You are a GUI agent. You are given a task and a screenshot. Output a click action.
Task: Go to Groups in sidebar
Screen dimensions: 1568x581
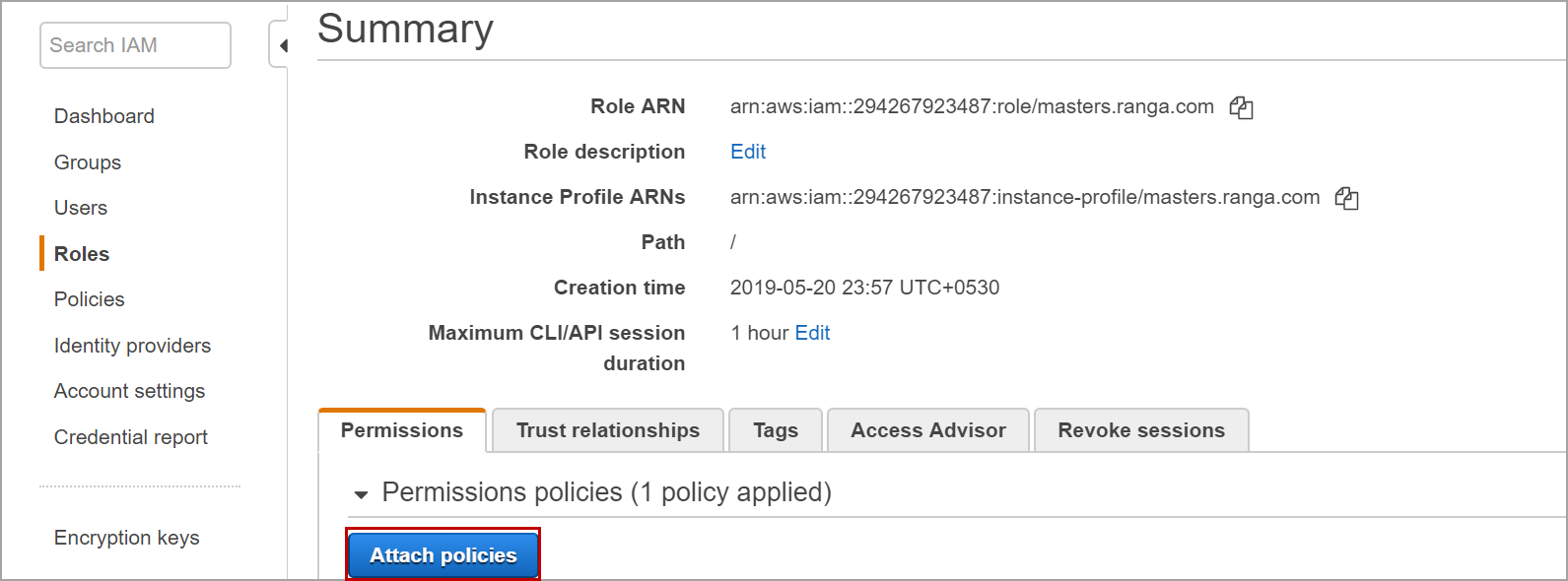(x=88, y=162)
